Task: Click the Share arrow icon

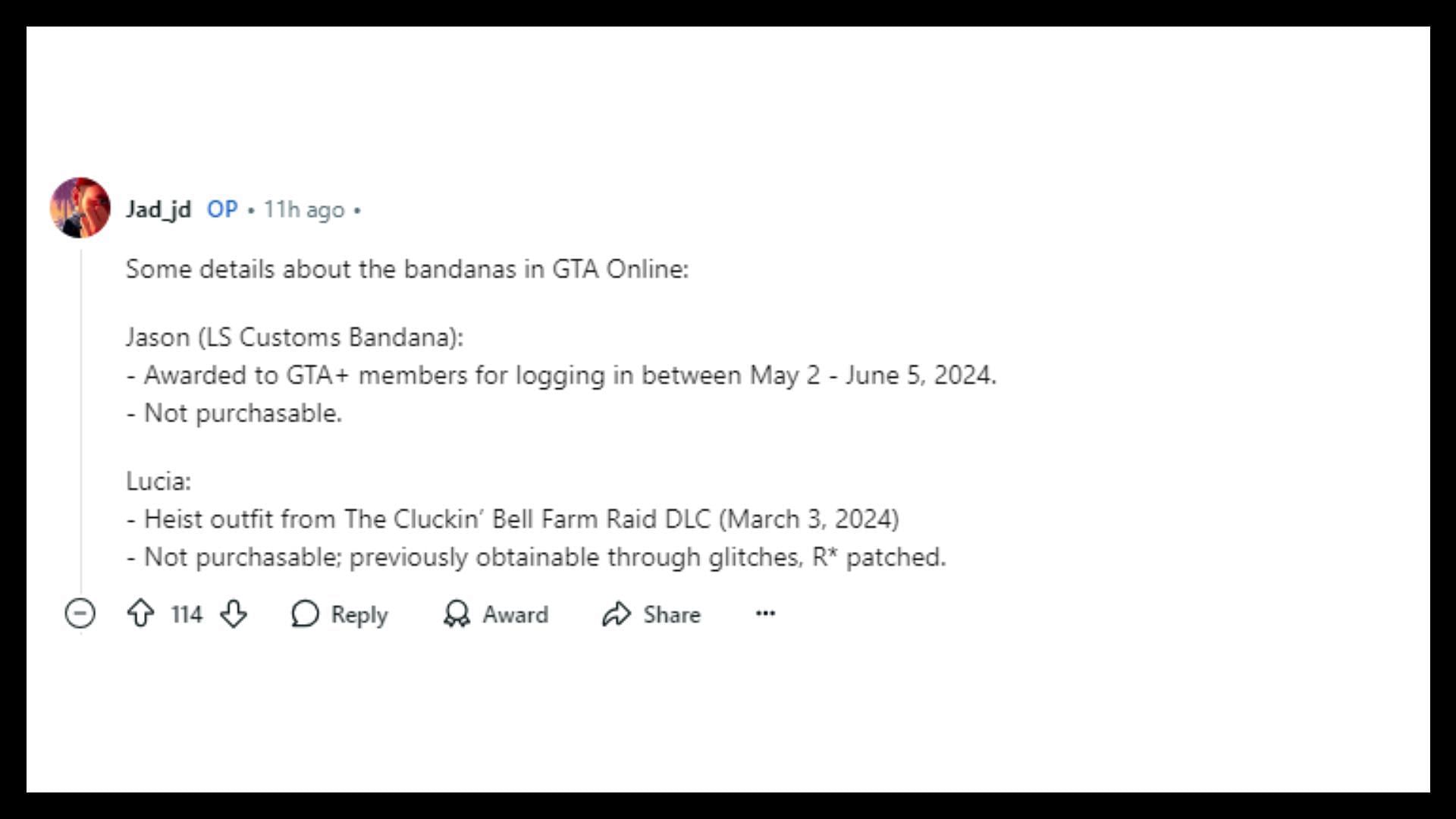Action: point(618,614)
